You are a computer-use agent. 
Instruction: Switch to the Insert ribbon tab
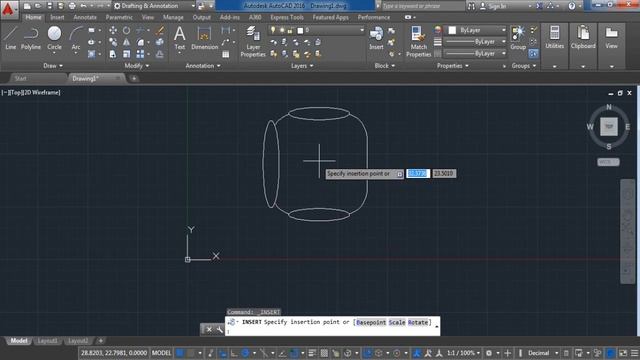tap(57, 18)
